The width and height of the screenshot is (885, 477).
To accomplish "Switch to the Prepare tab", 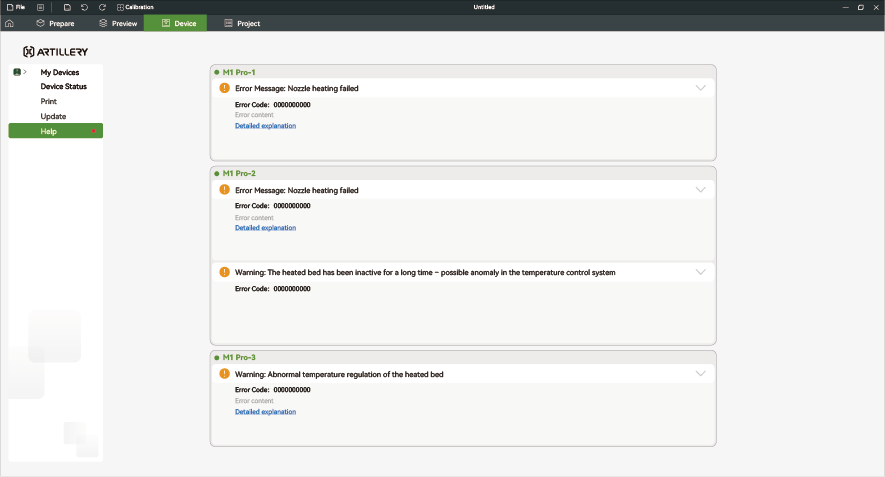I will pyautogui.click(x=55, y=23).
